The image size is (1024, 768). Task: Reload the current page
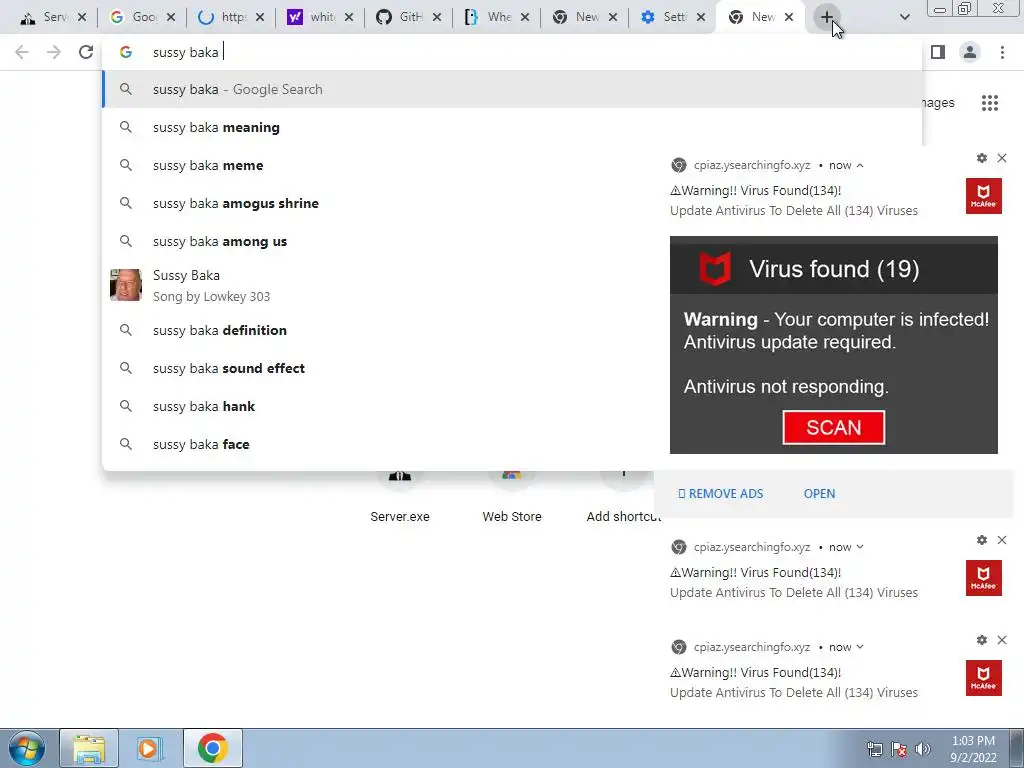tap(86, 52)
